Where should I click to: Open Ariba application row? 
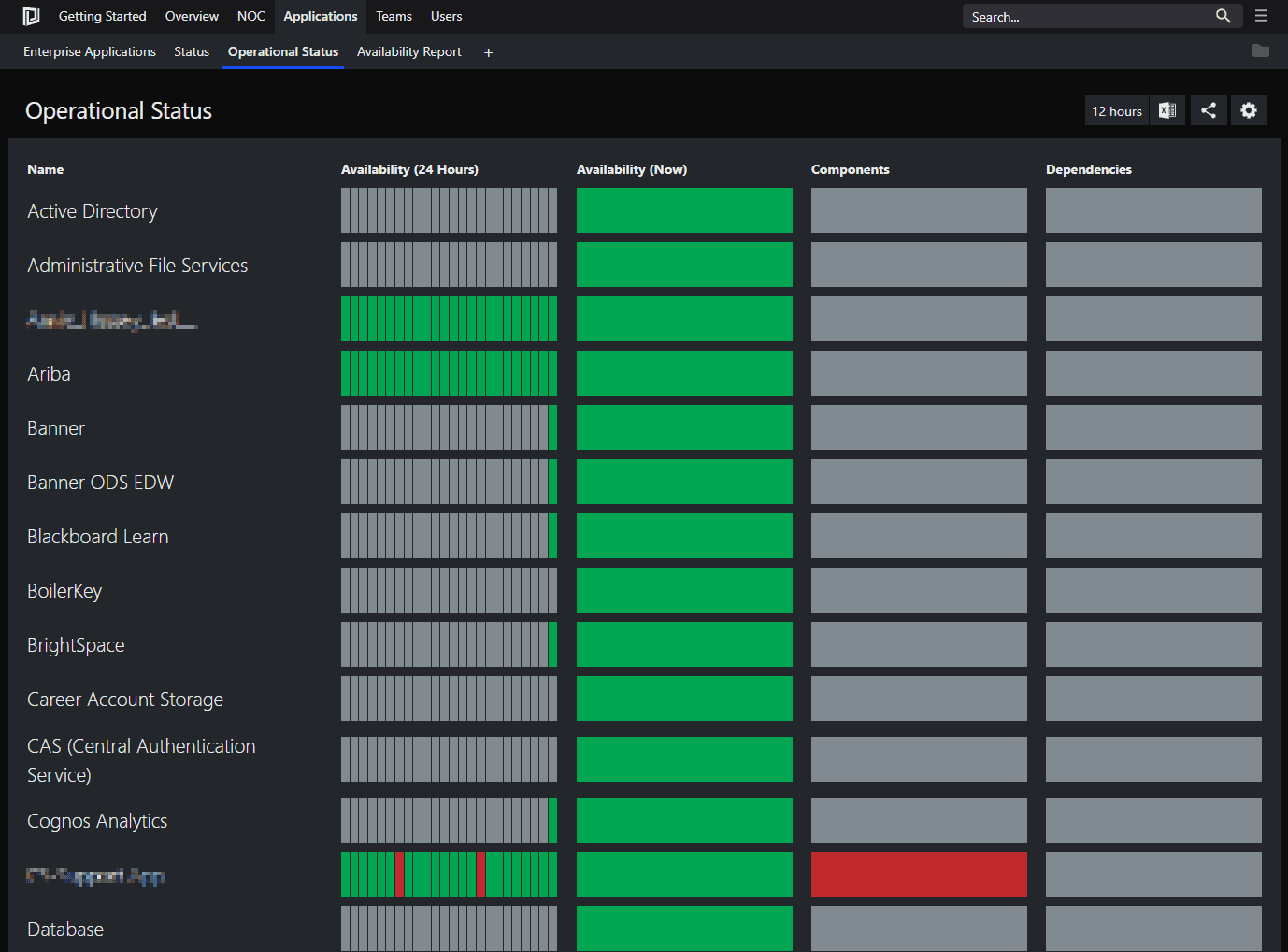coord(49,374)
